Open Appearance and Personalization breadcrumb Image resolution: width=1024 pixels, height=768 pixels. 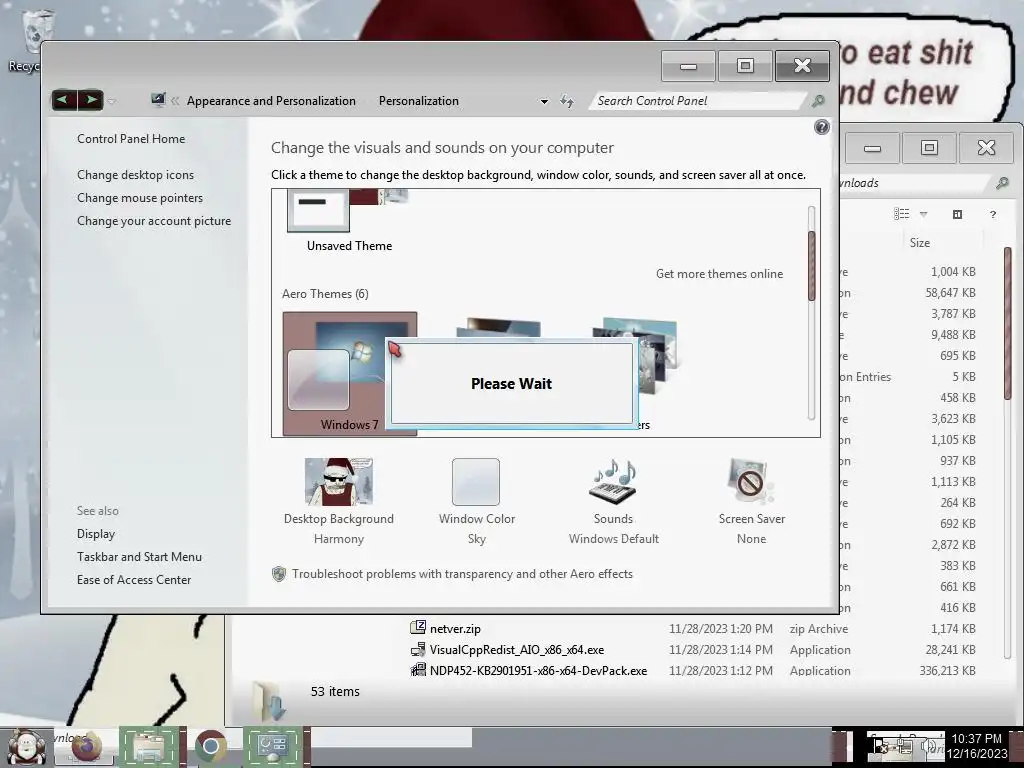[x=271, y=101]
